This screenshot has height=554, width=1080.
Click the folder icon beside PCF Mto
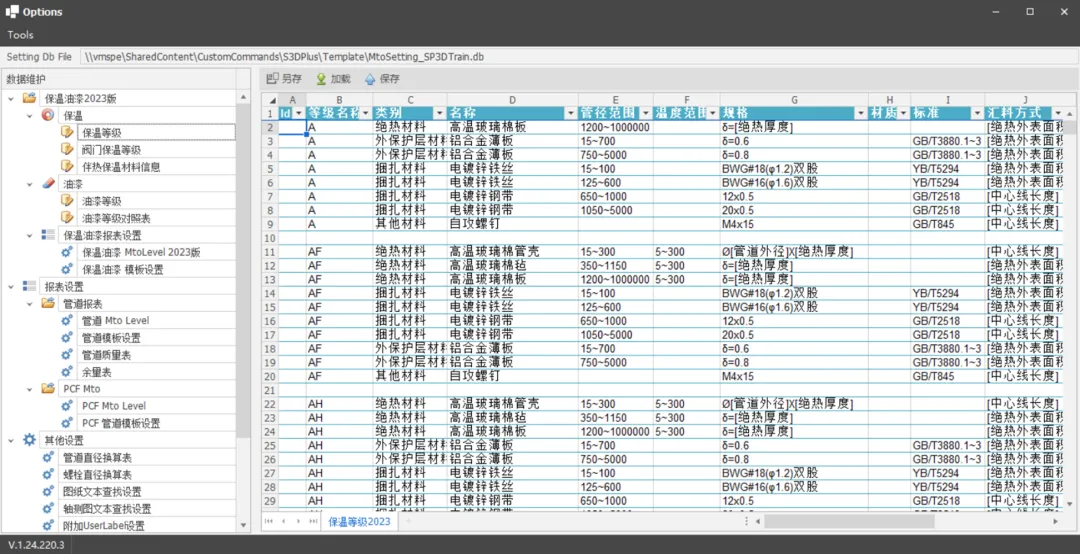(x=48, y=389)
